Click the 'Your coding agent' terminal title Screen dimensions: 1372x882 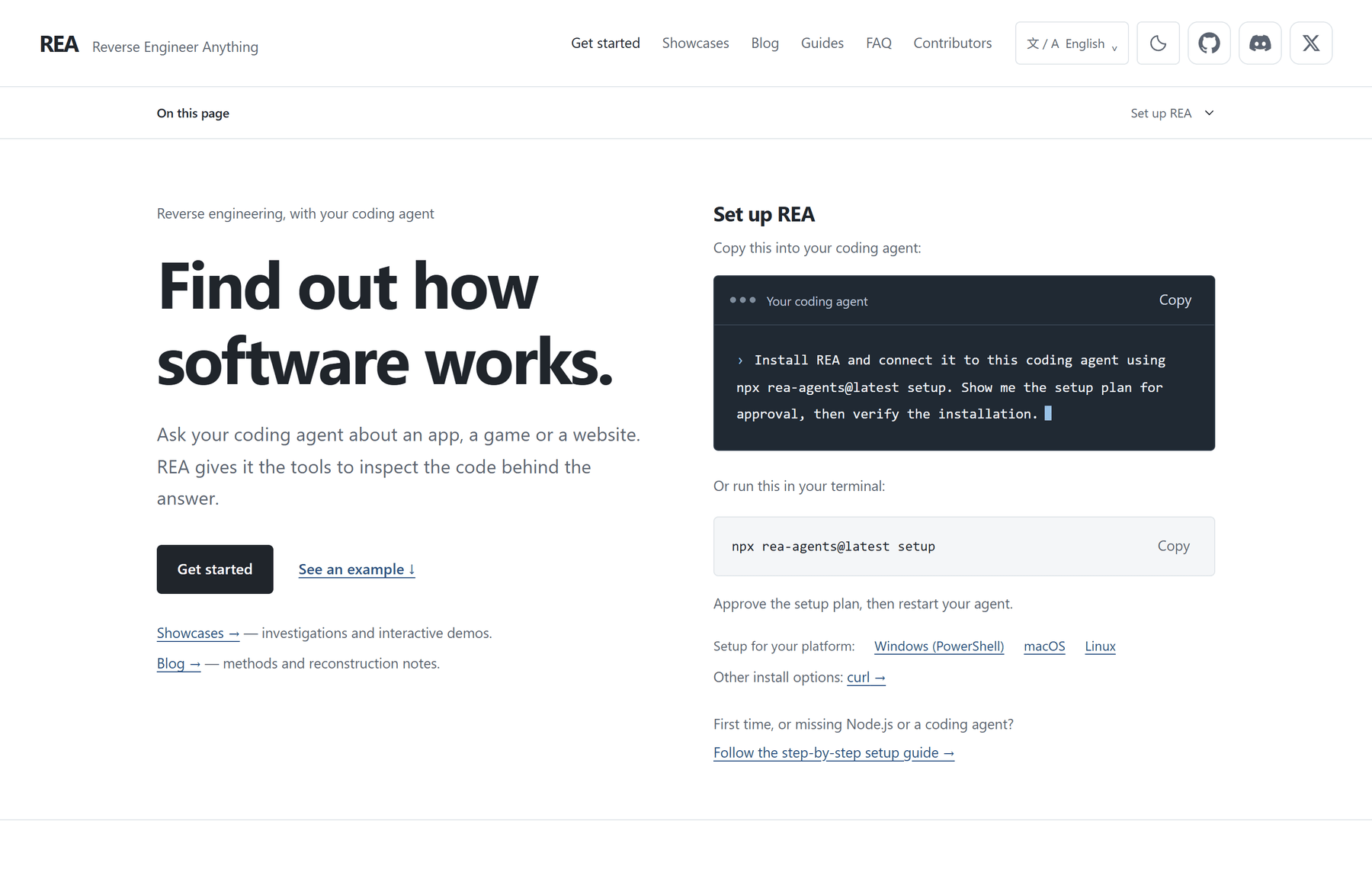[816, 302]
